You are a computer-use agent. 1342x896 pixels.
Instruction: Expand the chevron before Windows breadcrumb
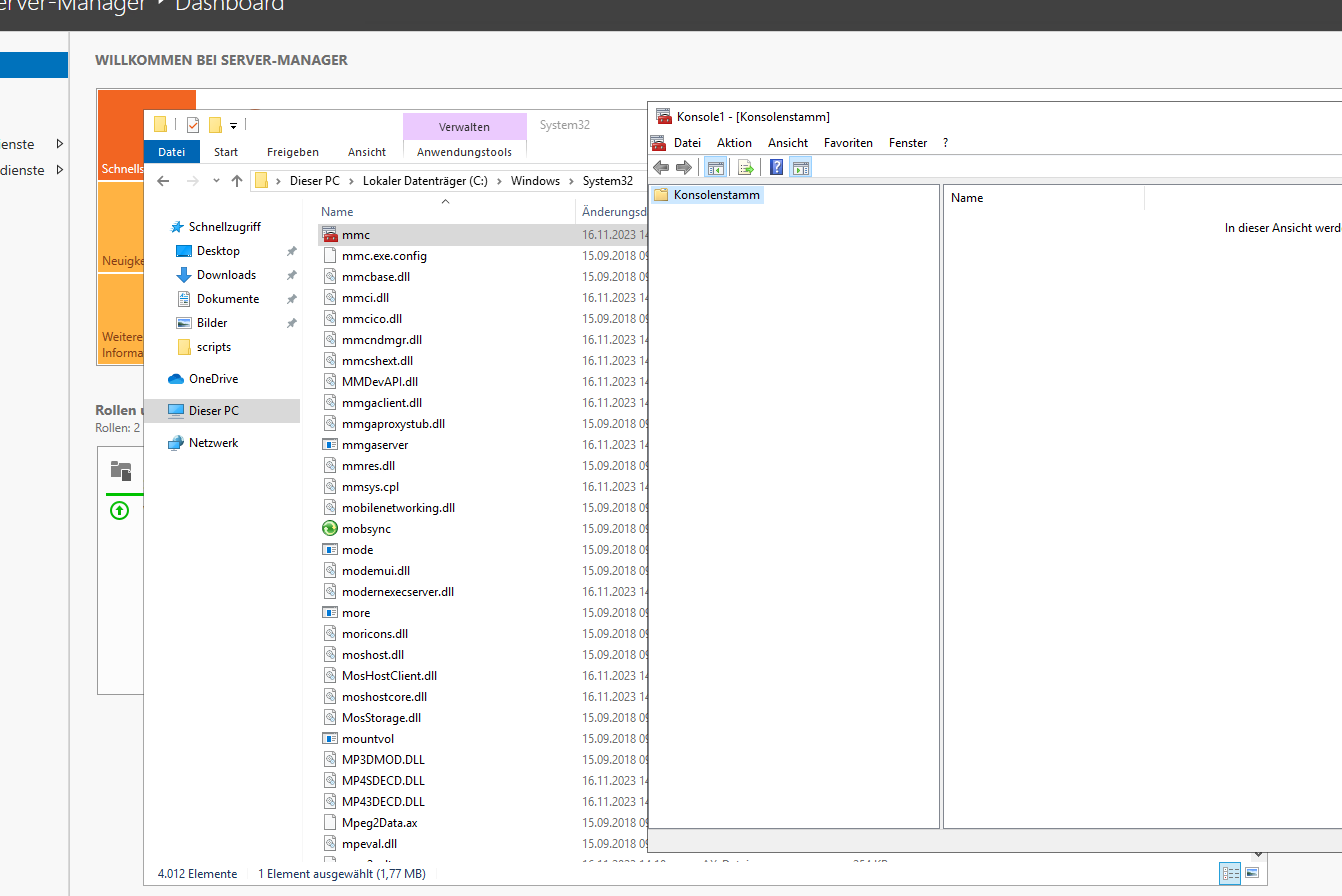(x=500, y=181)
